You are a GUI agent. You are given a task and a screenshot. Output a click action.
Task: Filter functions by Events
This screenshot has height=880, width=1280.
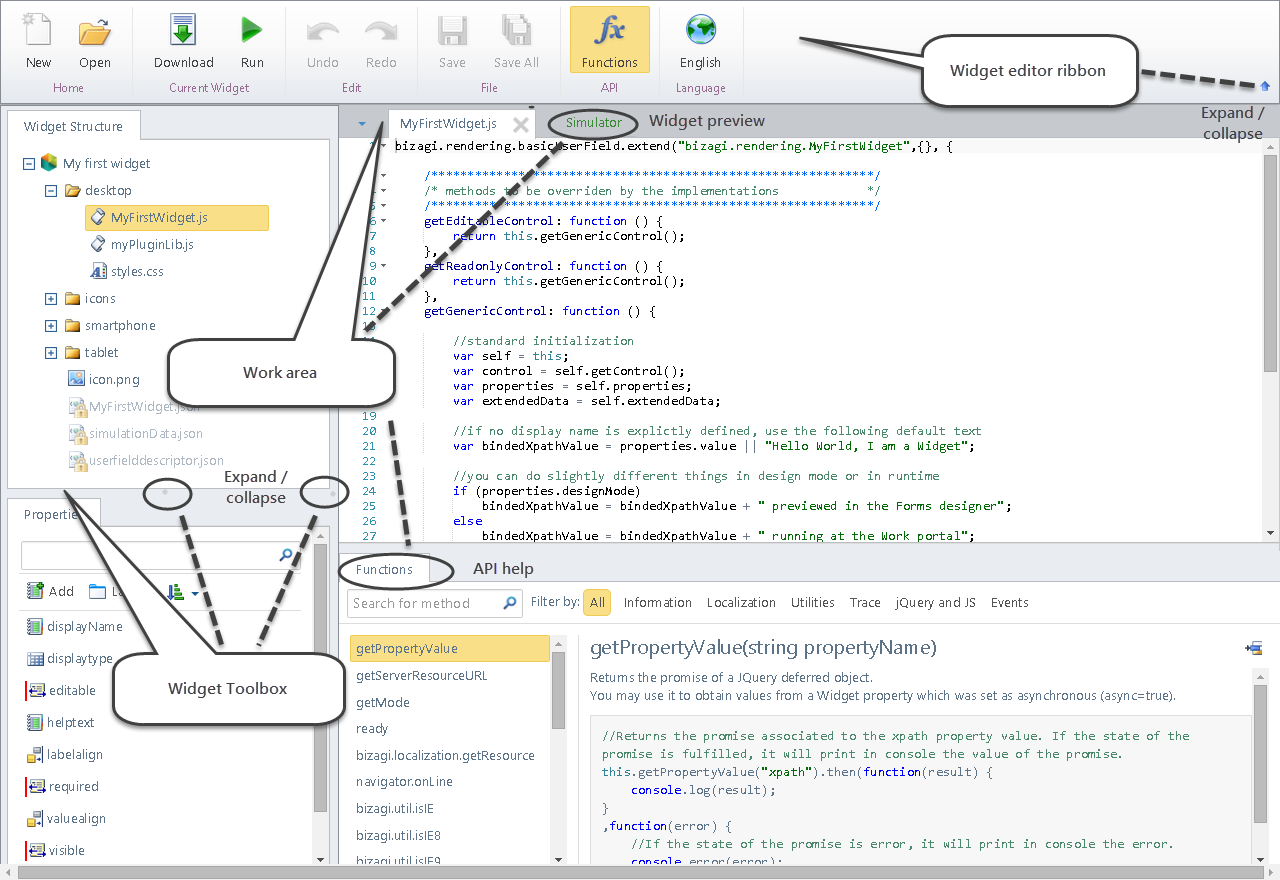1009,602
